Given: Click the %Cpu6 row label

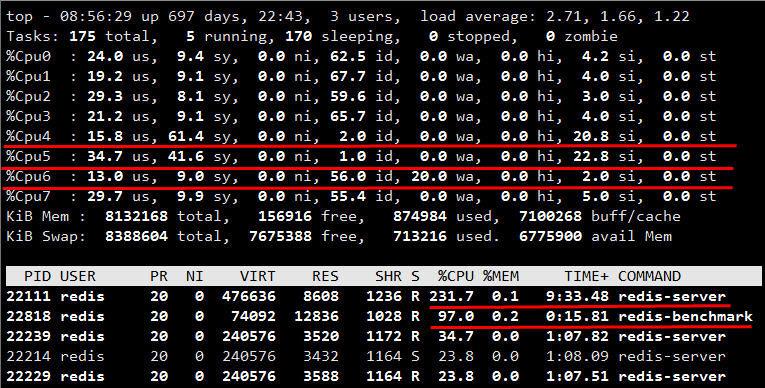Looking at the screenshot, I should pyautogui.click(x=28, y=176).
